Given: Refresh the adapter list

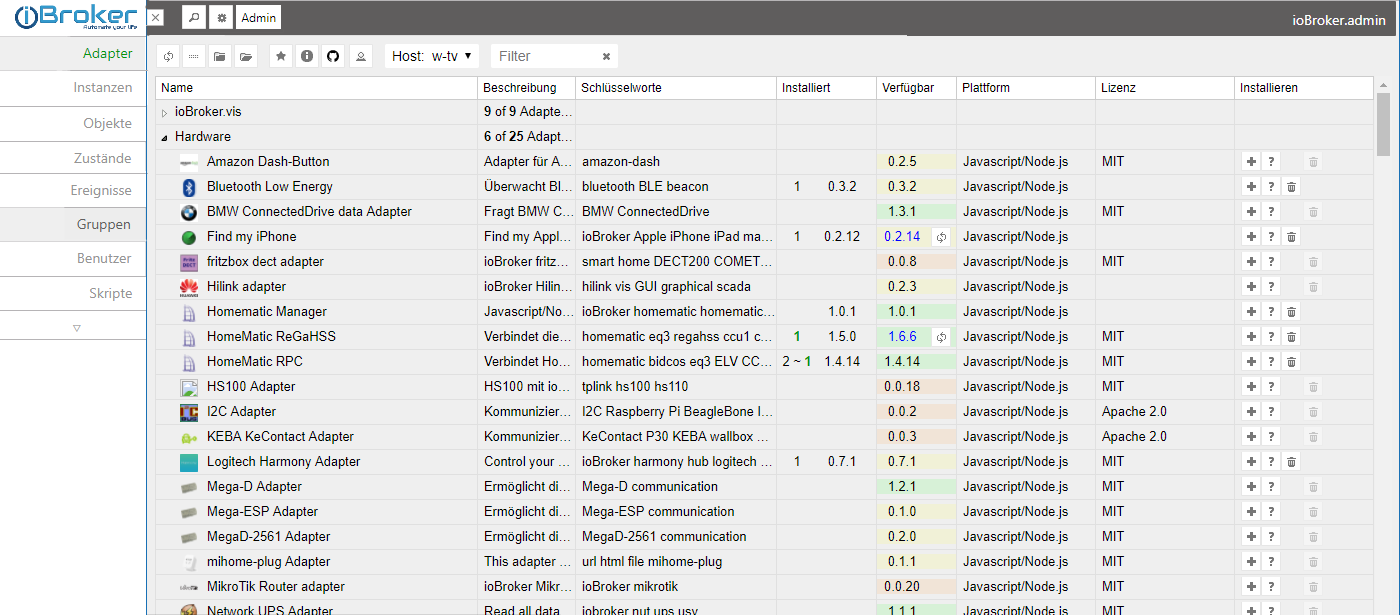Looking at the screenshot, I should [168, 56].
